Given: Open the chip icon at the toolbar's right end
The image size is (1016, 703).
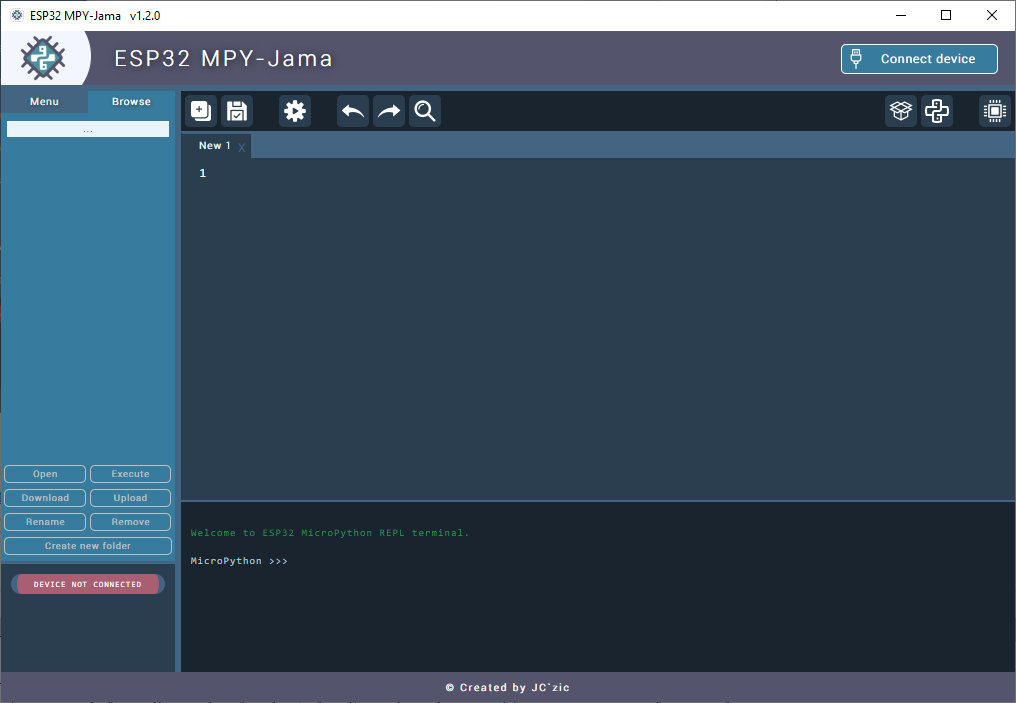Looking at the screenshot, I should coord(995,111).
